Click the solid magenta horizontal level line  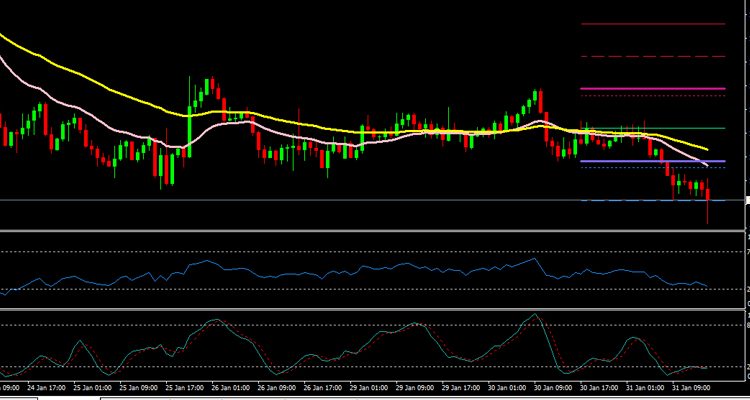652,89
